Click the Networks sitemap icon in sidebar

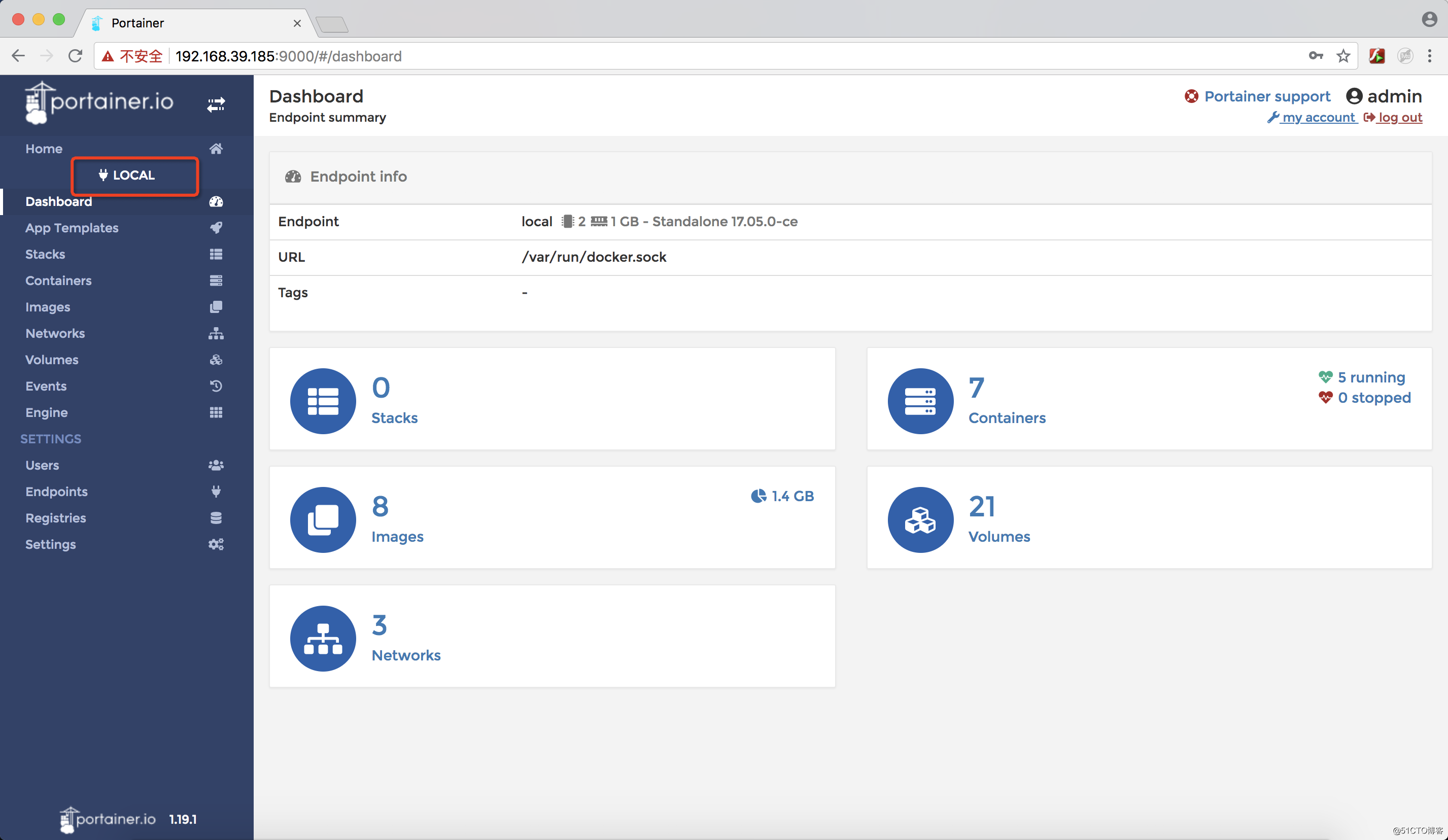click(216, 333)
